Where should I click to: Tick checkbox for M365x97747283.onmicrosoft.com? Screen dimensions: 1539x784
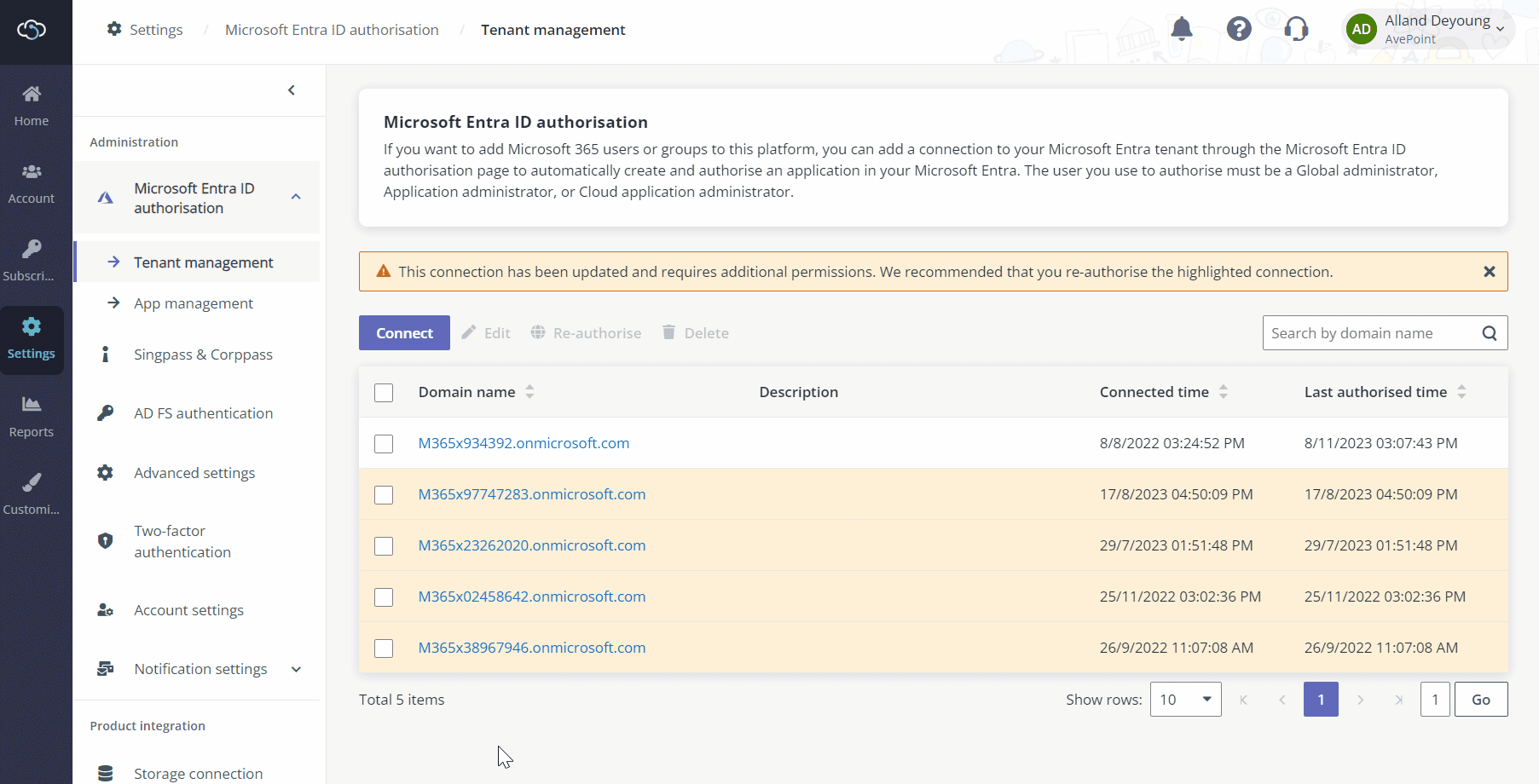tap(384, 495)
